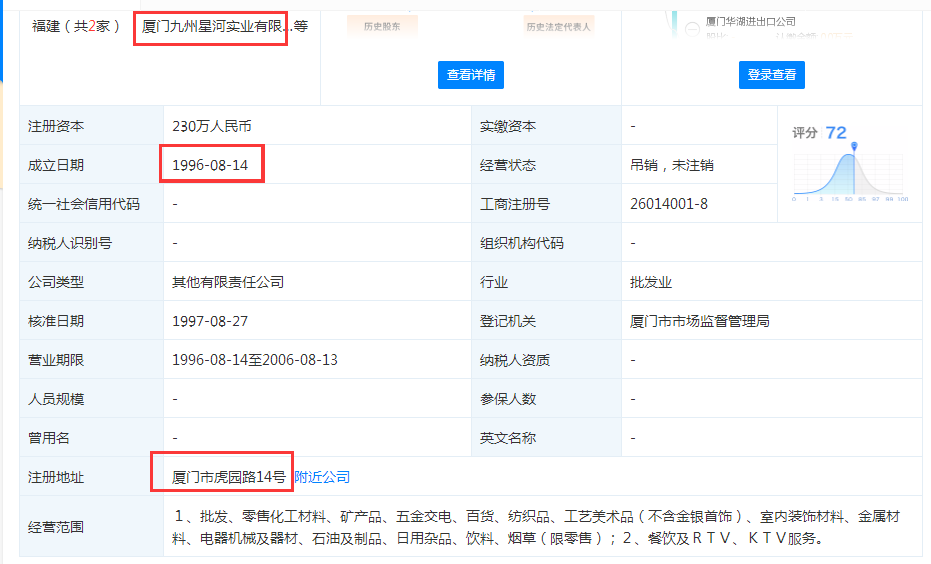Open the 附近公司 link
931x564 pixels.
tap(322, 477)
